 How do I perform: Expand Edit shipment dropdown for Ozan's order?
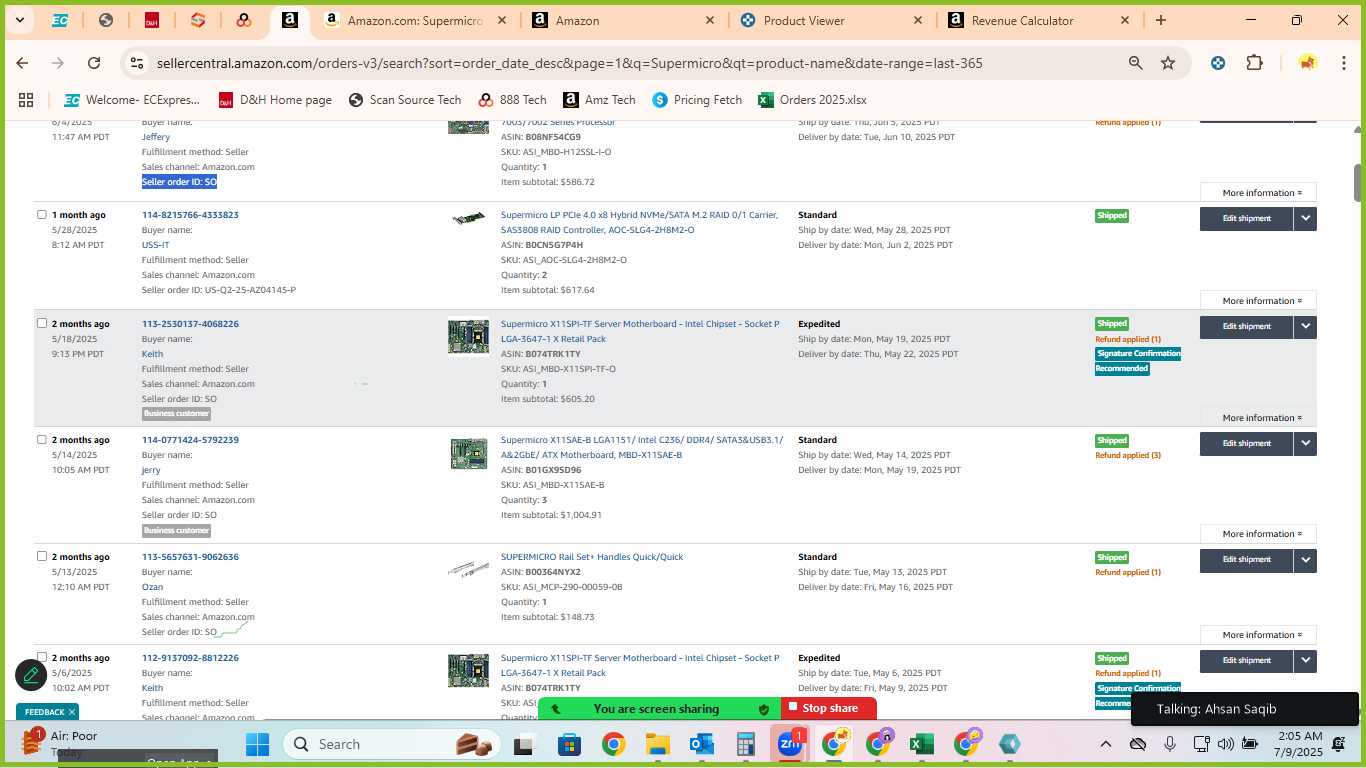point(1305,559)
